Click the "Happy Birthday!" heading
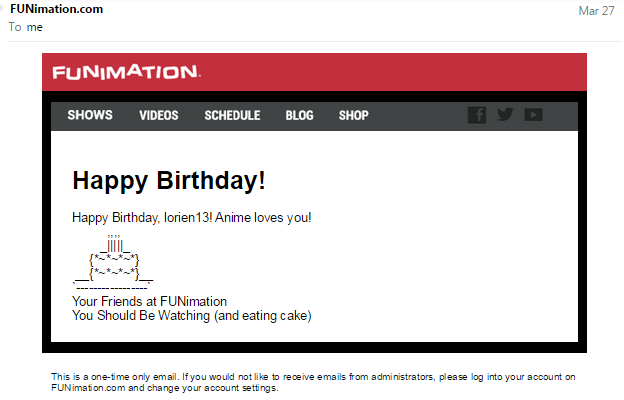 [169, 181]
